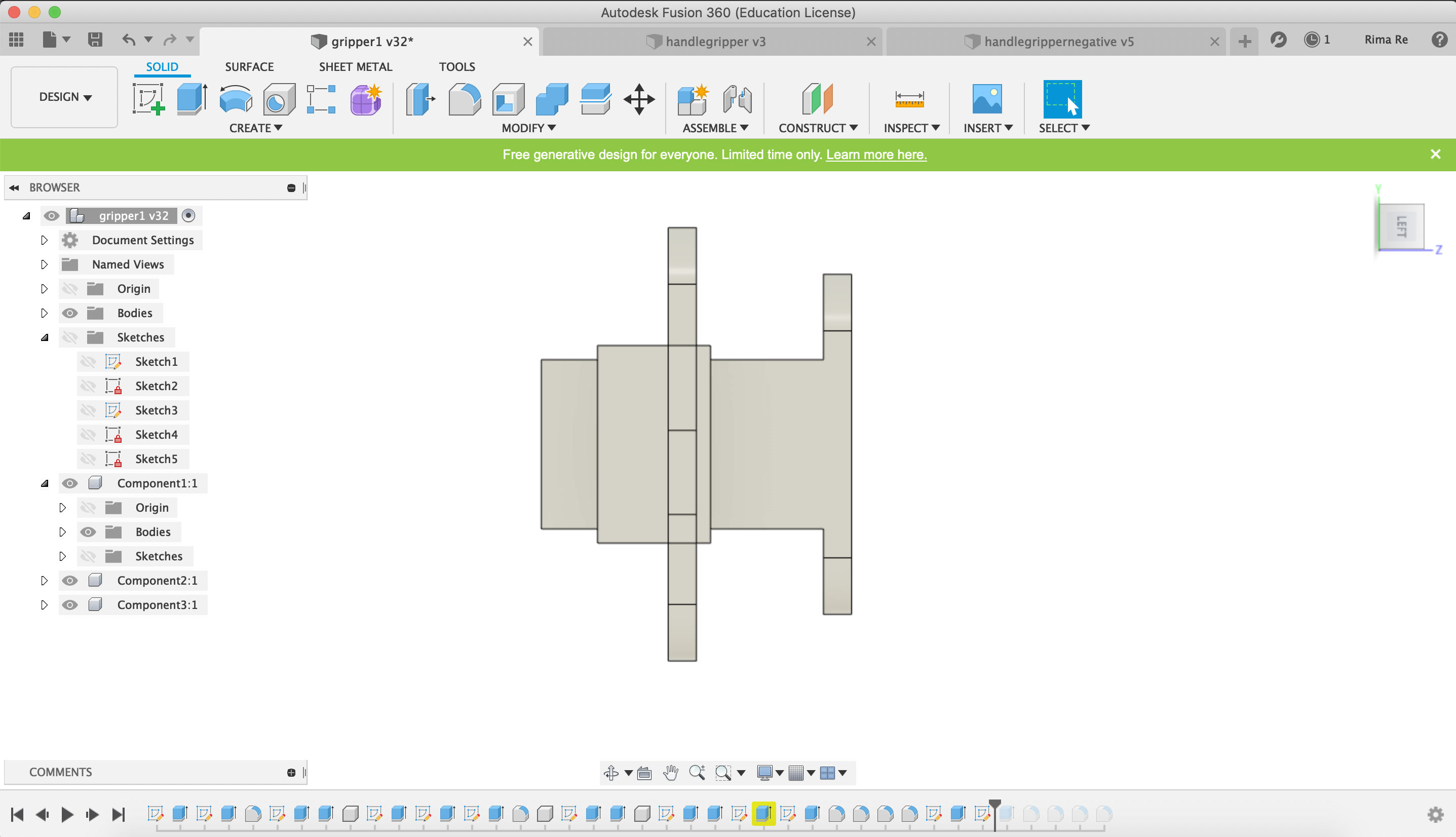
Task: Click the Joint tool icon
Action: (x=738, y=99)
